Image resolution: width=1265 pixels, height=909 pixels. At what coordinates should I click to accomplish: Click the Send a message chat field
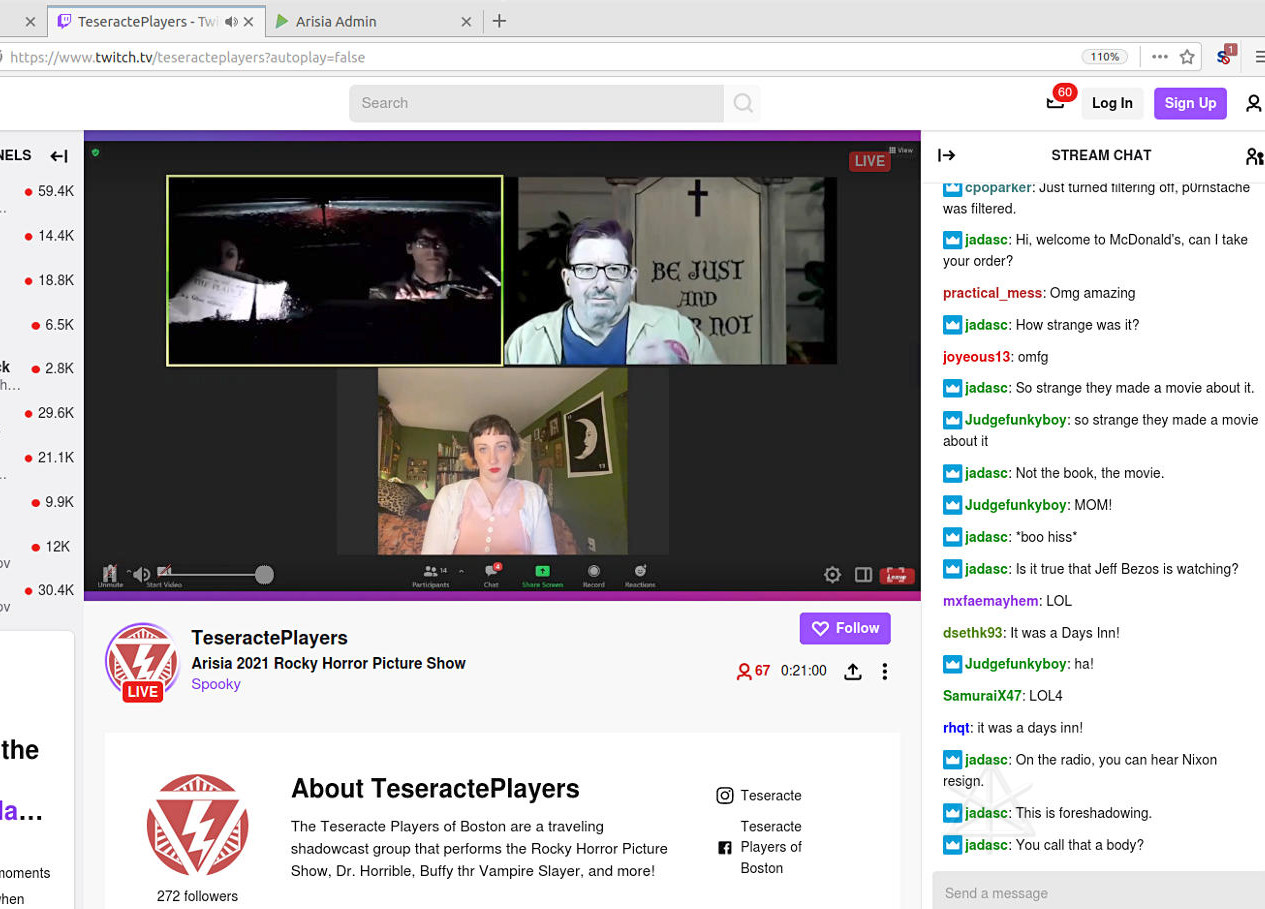coord(1095,893)
